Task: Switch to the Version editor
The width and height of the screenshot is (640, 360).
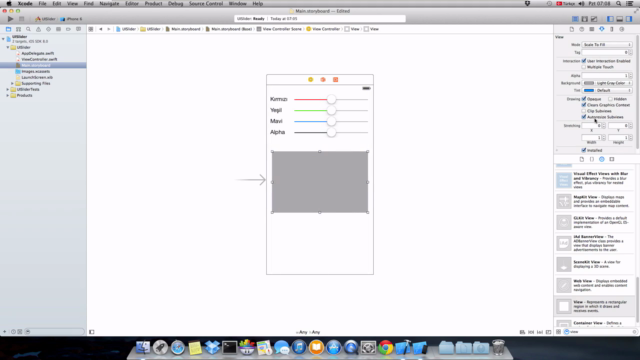Action: point(594,19)
